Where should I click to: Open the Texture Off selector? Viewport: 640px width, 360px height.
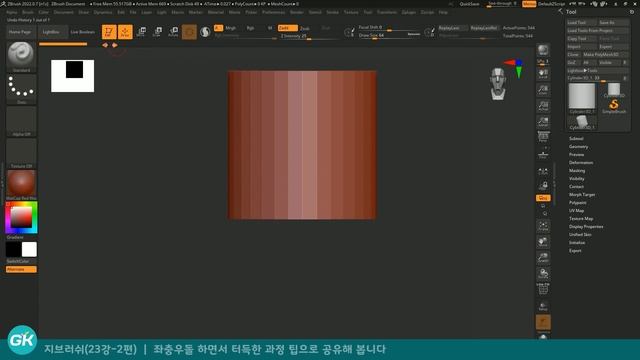click(21, 153)
